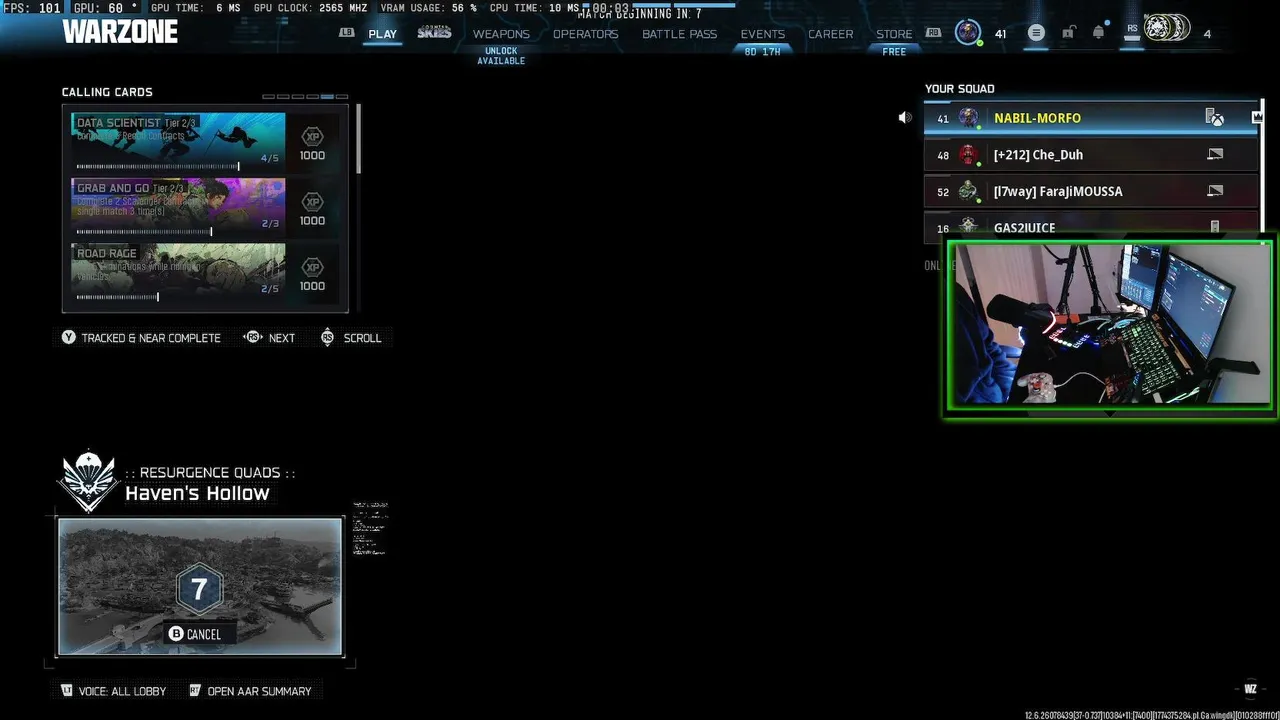Open the Skies mode tab
The image size is (1280, 720).
[434, 33]
